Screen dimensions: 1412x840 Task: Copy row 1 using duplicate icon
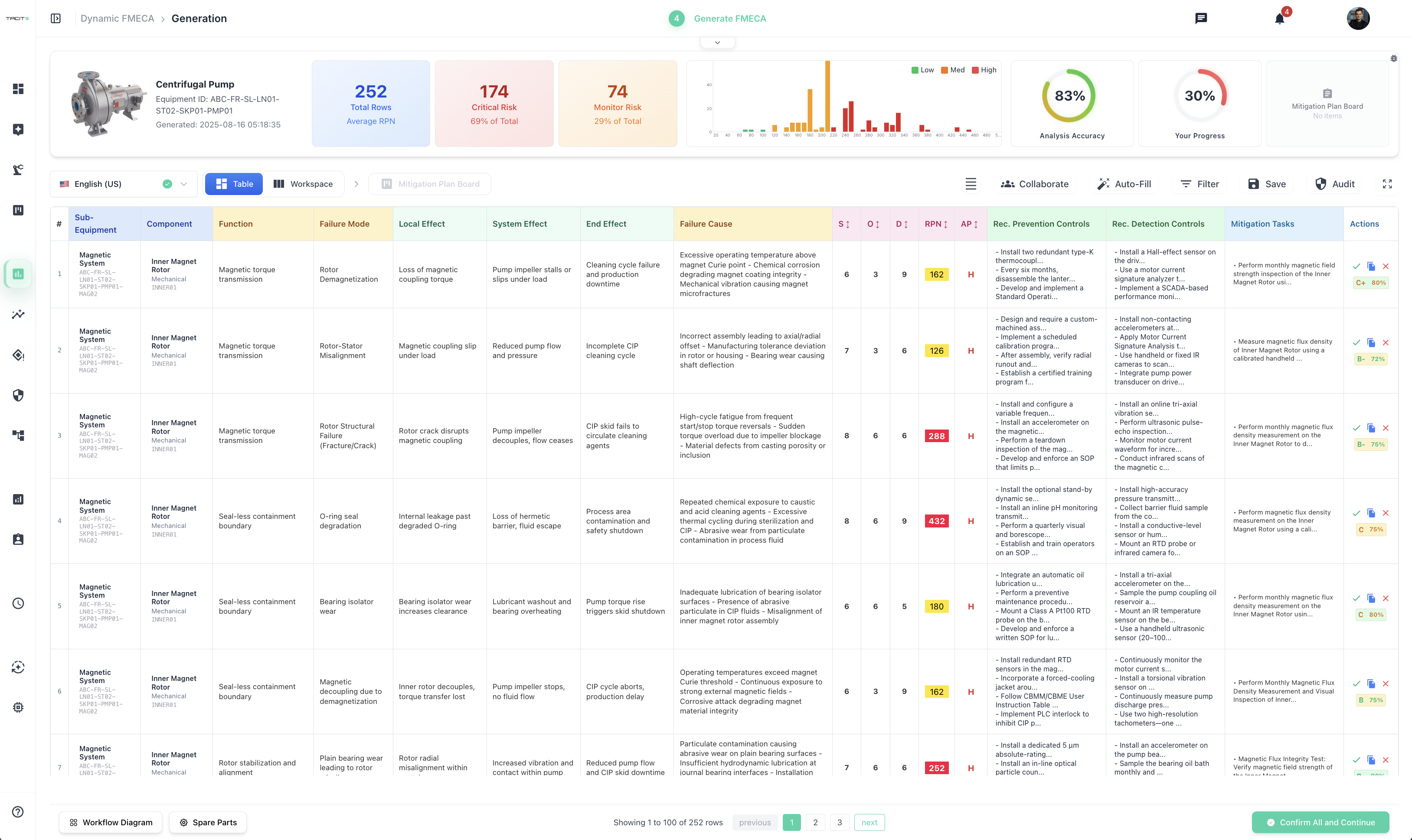[1371, 266]
